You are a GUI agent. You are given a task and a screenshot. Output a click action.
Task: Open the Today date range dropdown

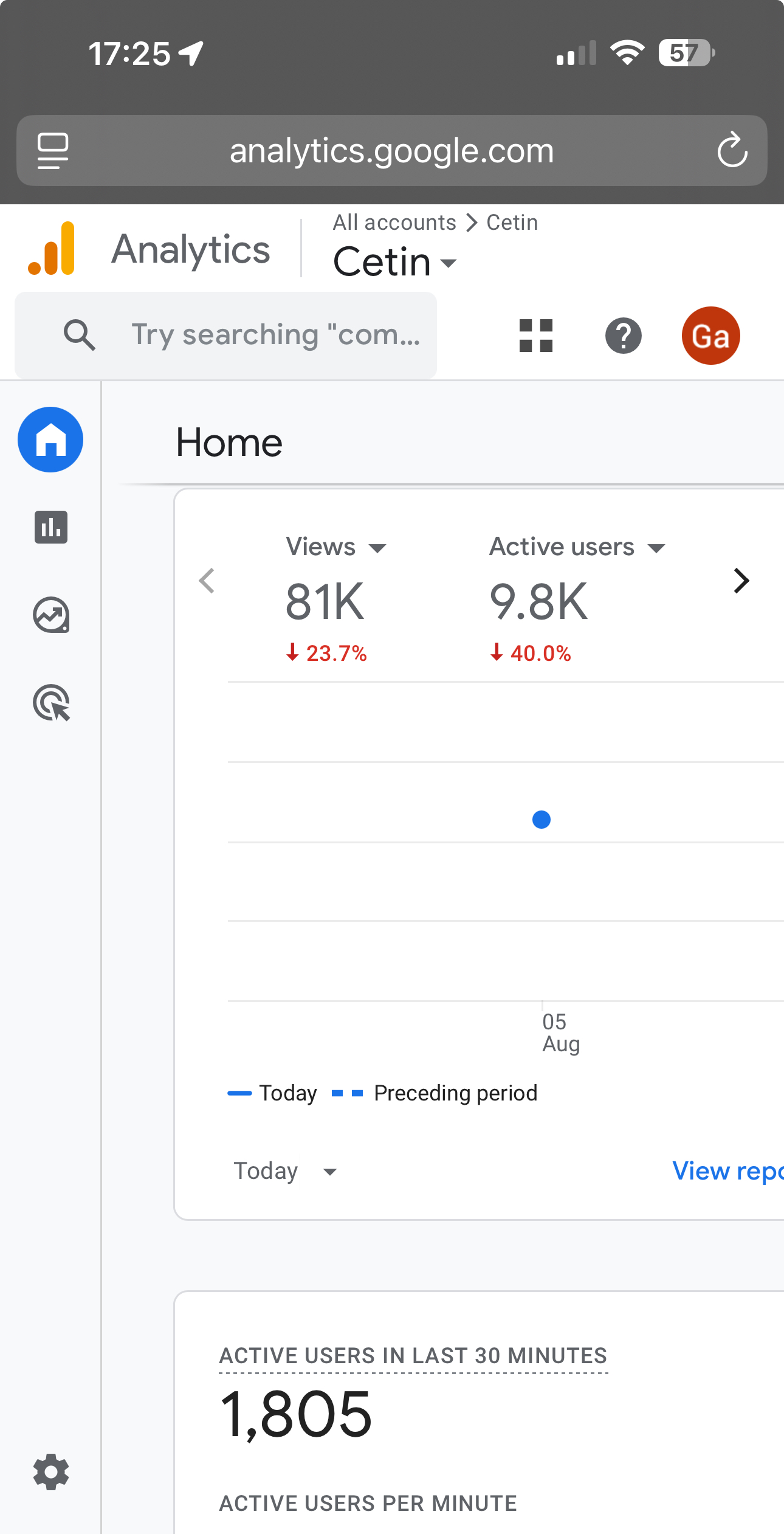[285, 1171]
